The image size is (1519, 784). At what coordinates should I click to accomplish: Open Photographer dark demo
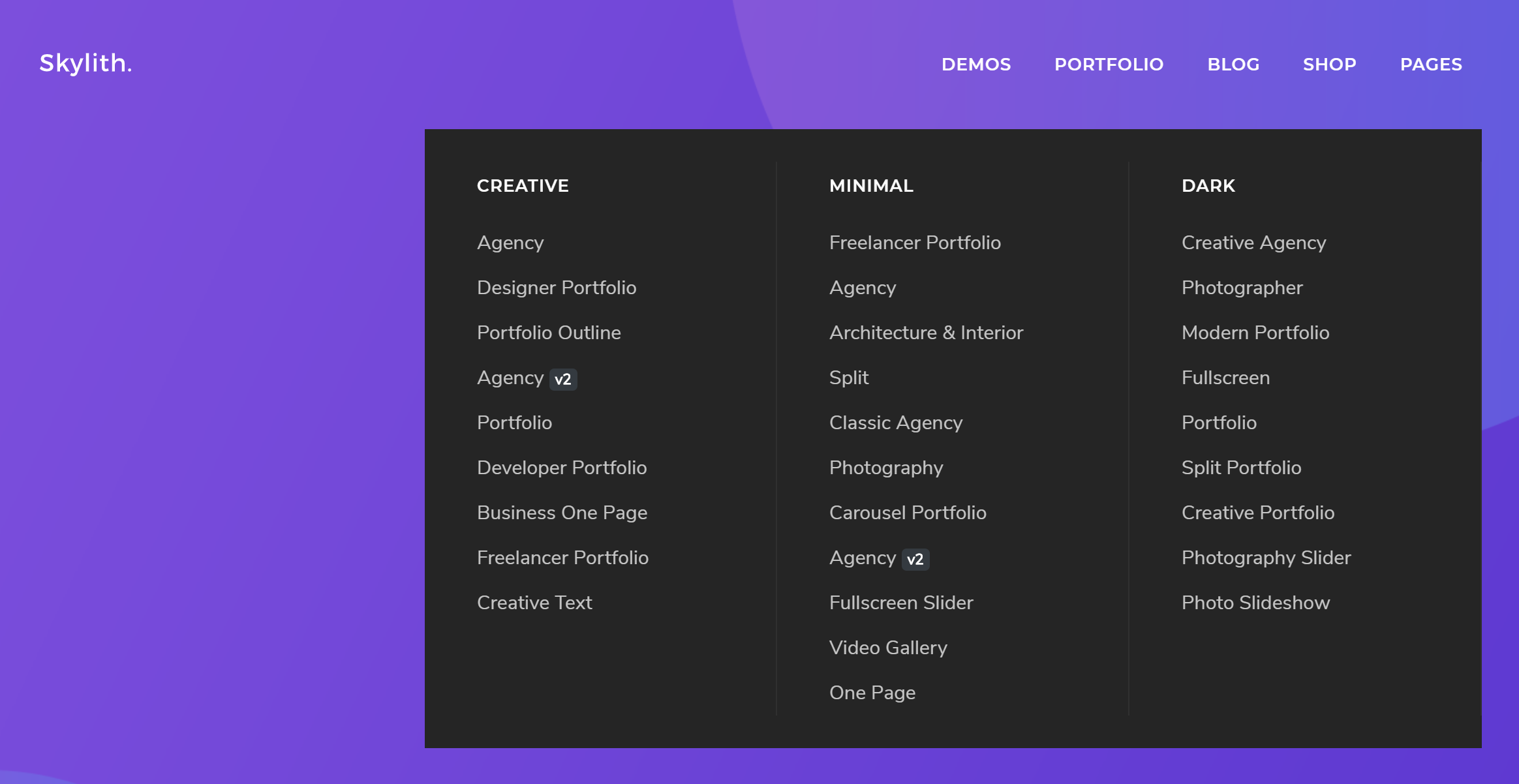click(x=1242, y=288)
